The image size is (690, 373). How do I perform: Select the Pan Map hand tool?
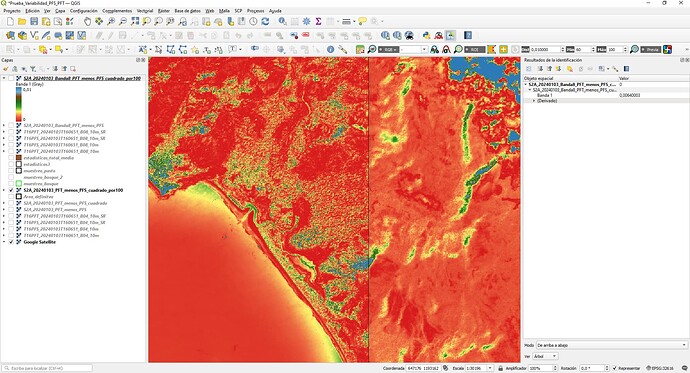[x=87, y=21]
